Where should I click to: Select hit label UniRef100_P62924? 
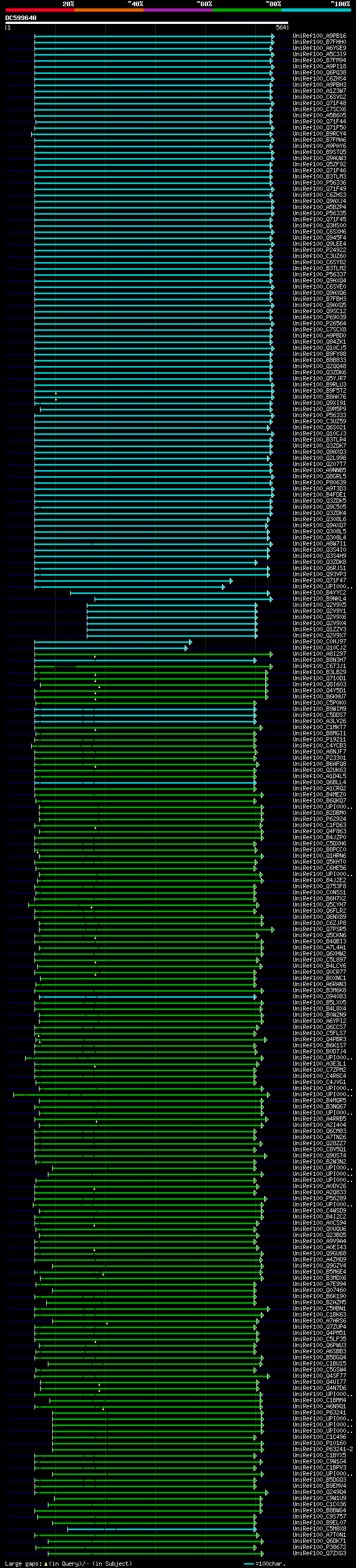tap(319, 819)
